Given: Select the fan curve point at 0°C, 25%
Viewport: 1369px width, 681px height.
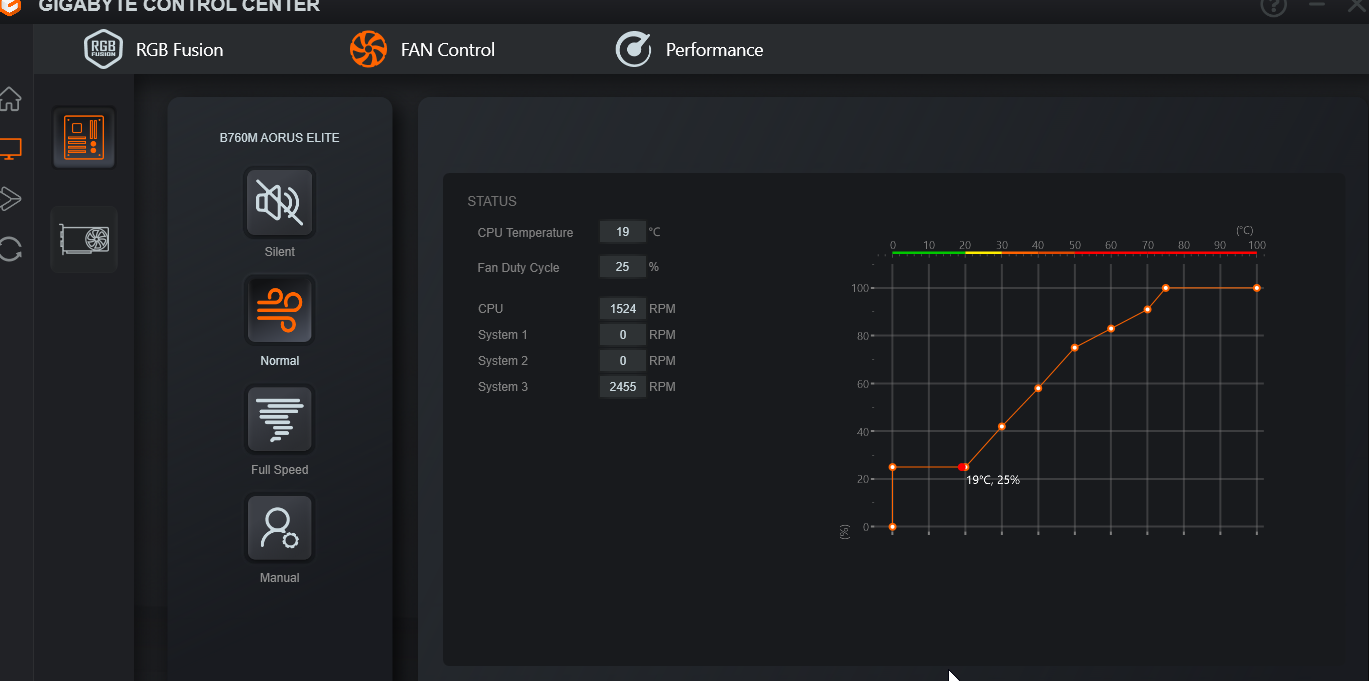Looking at the screenshot, I should (892, 467).
